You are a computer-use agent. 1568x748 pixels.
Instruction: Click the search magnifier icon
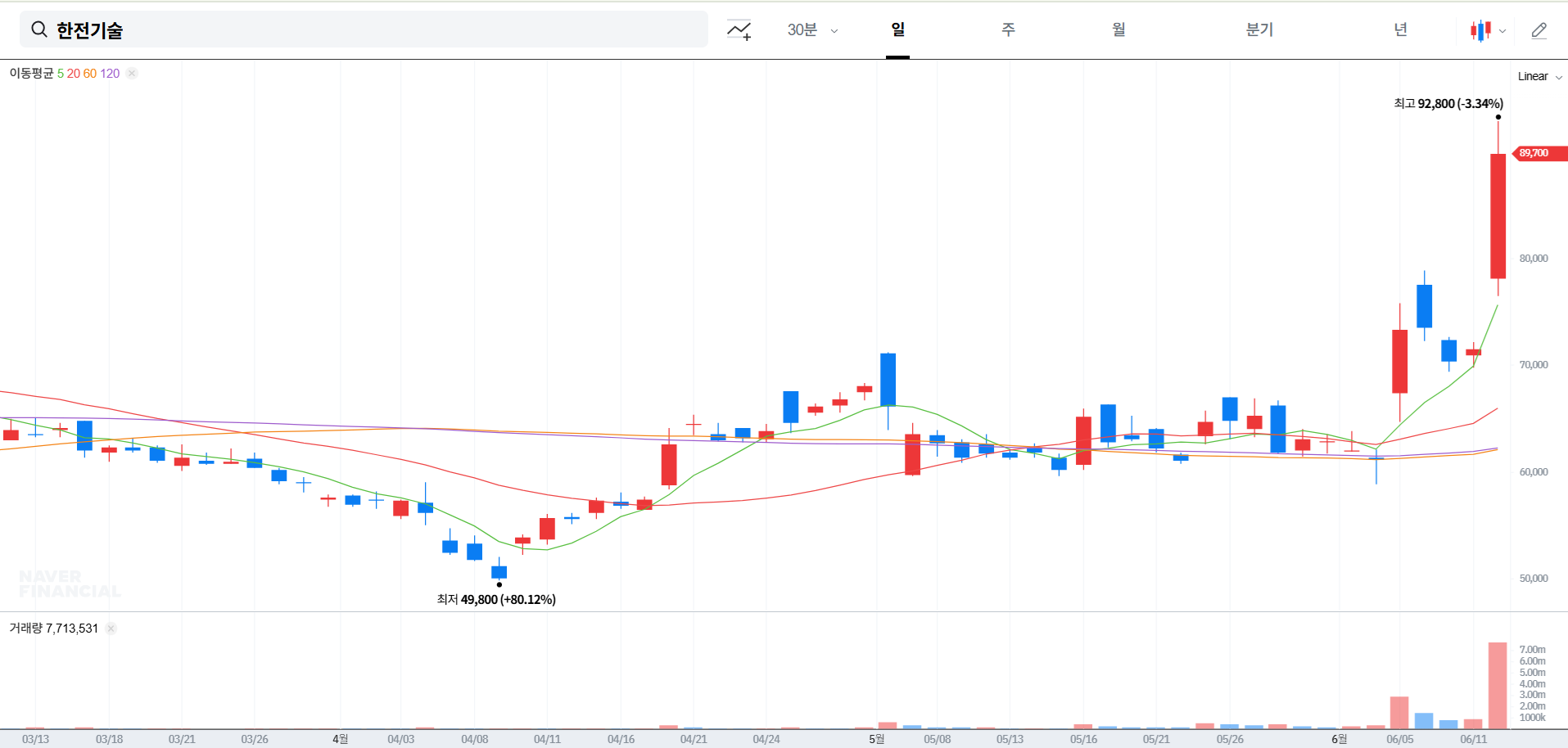pos(38,29)
